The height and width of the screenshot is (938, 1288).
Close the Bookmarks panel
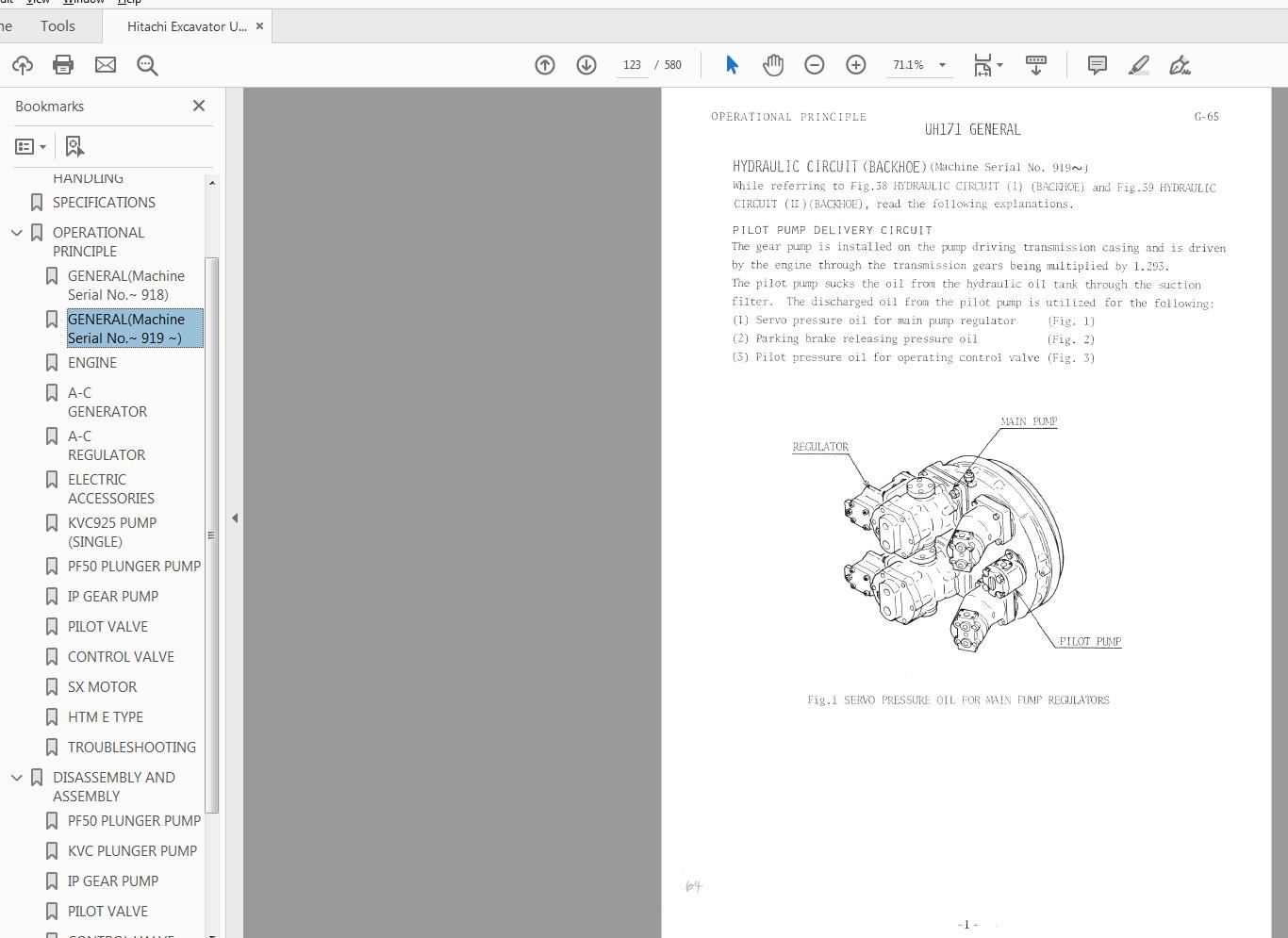[x=199, y=106]
